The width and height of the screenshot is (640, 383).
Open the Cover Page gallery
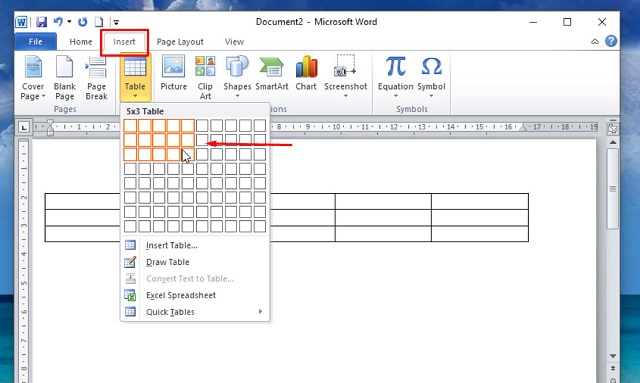coord(33,78)
